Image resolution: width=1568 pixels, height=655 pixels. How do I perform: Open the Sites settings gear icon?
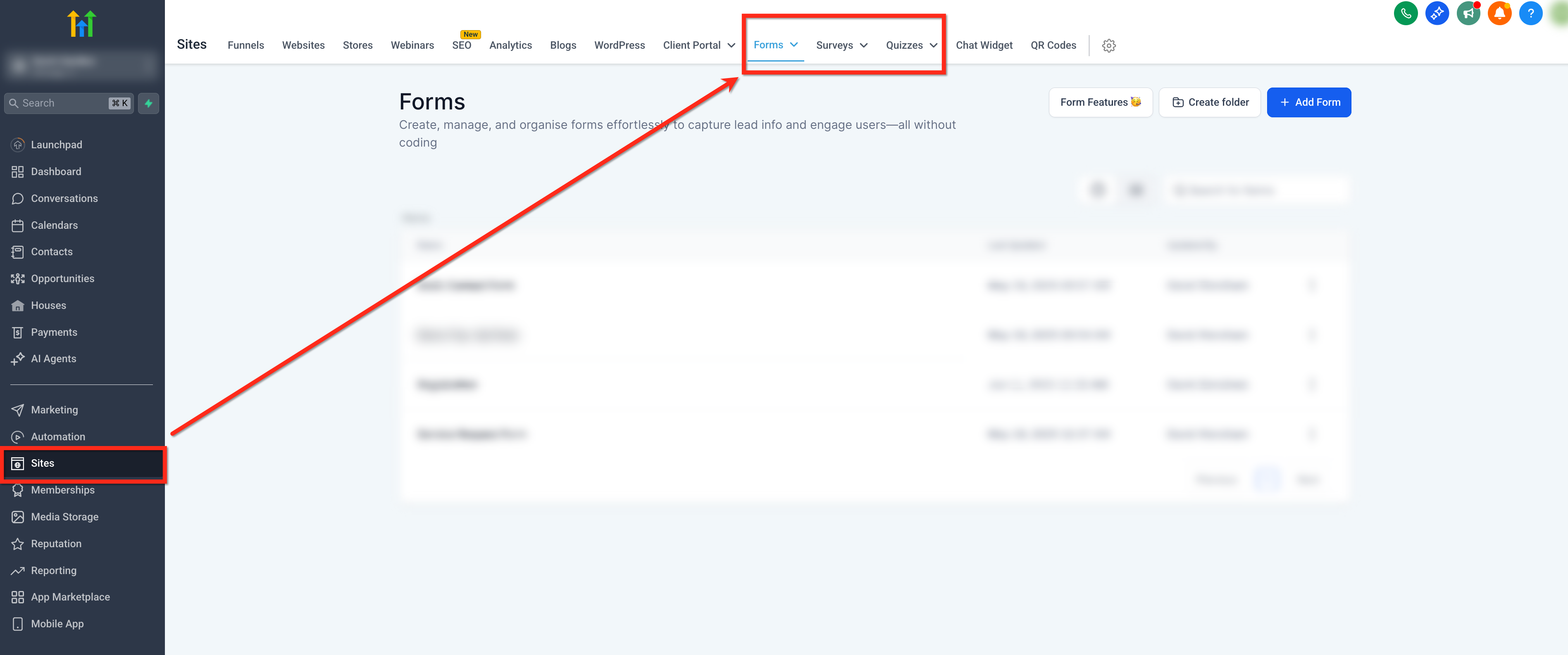[1108, 45]
